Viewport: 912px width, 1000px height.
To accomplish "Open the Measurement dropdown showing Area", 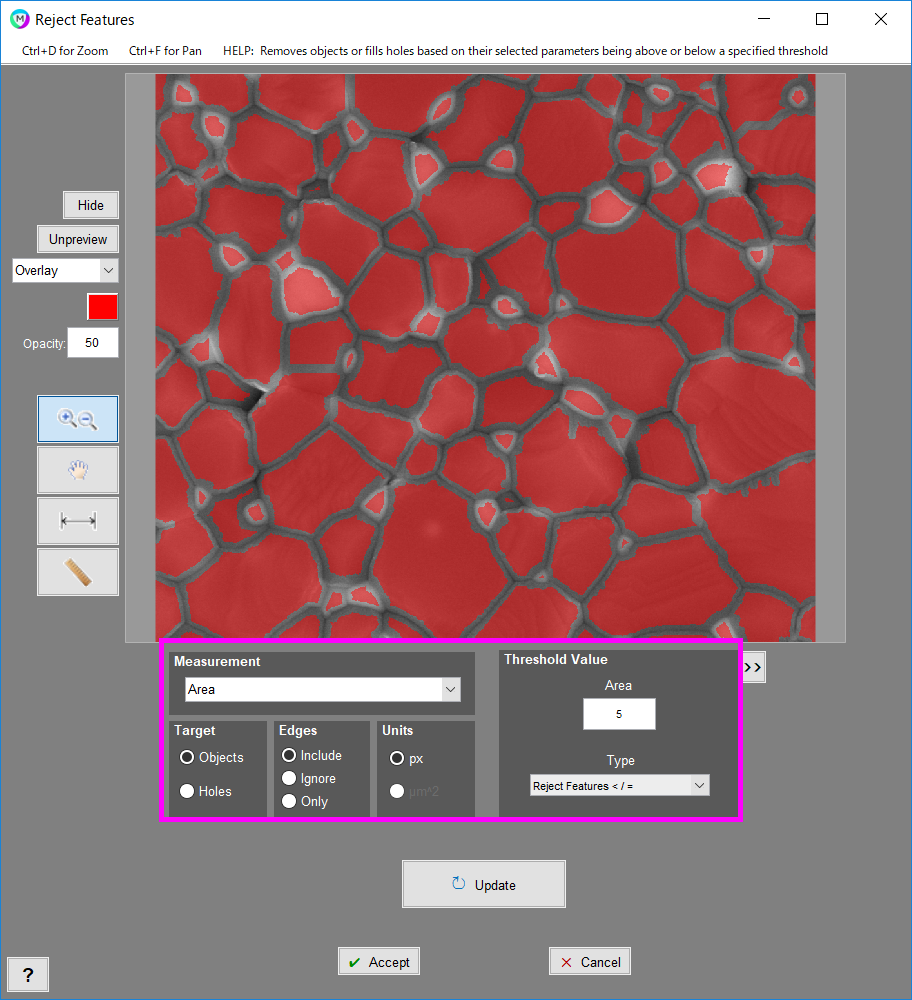I will point(323,689).
